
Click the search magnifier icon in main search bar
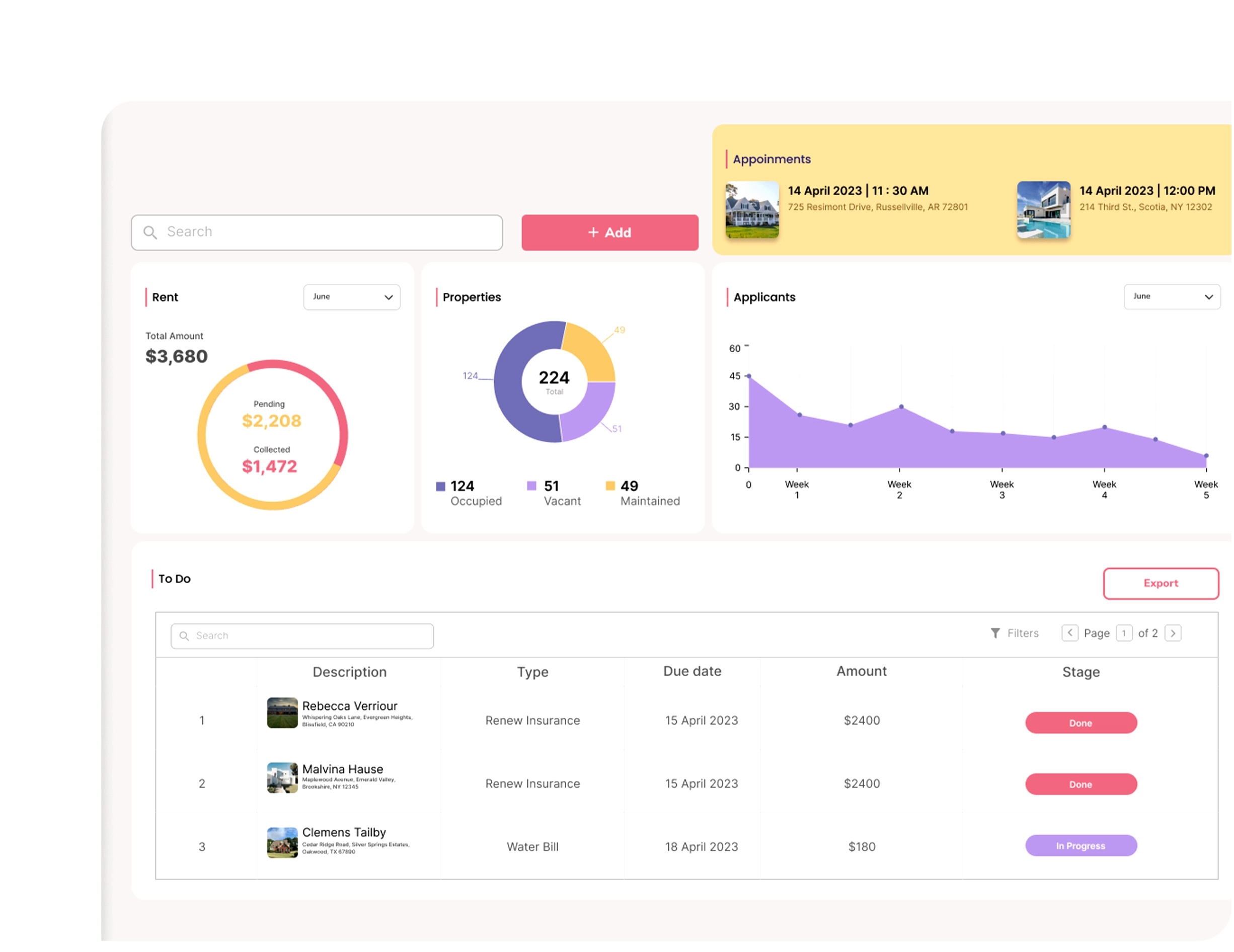(150, 232)
